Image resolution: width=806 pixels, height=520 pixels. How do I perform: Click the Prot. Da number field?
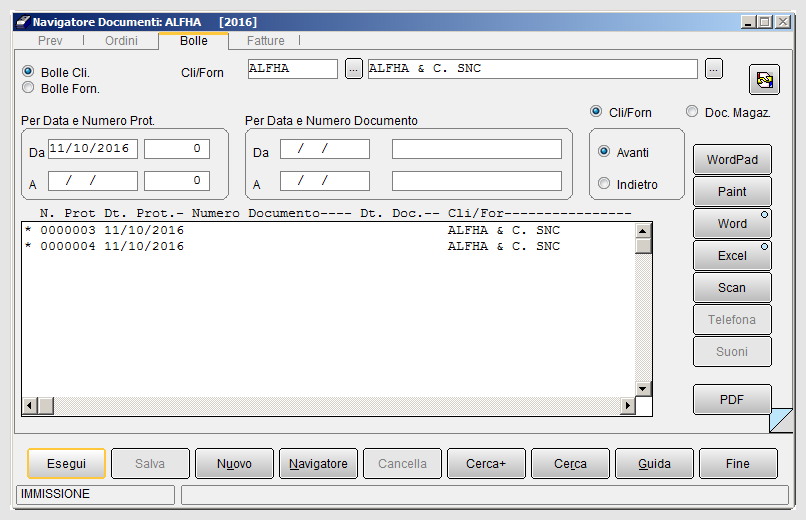[x=177, y=149]
